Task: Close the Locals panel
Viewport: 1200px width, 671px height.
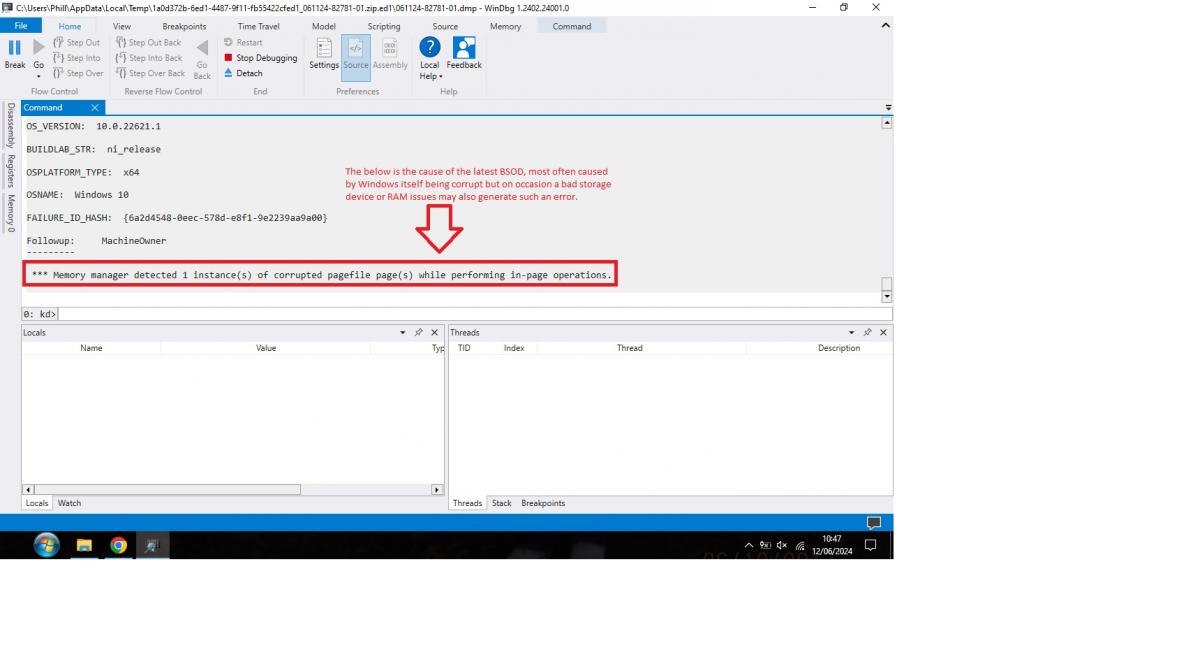Action: tap(435, 332)
